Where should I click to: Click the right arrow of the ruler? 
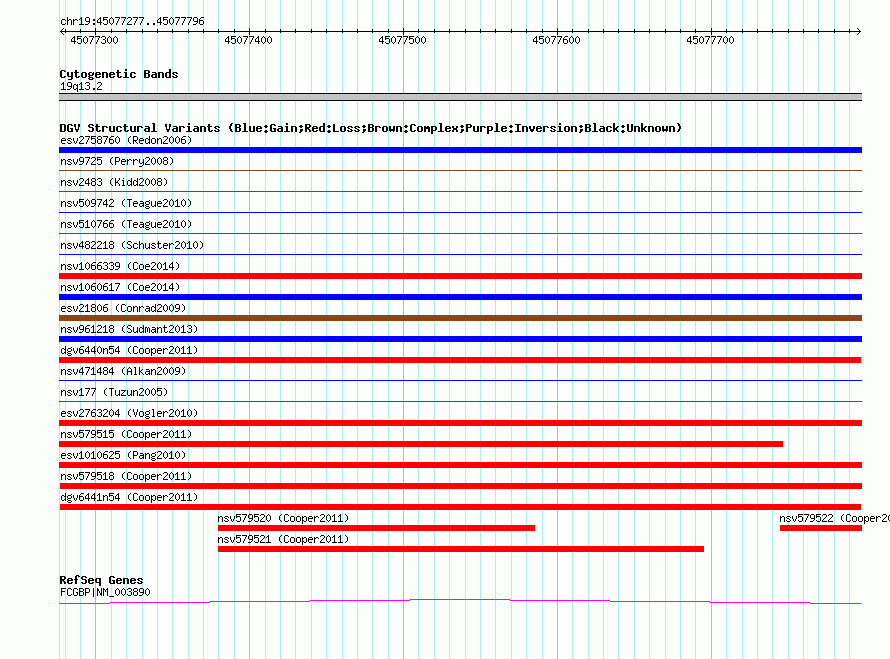pyautogui.click(x=858, y=31)
